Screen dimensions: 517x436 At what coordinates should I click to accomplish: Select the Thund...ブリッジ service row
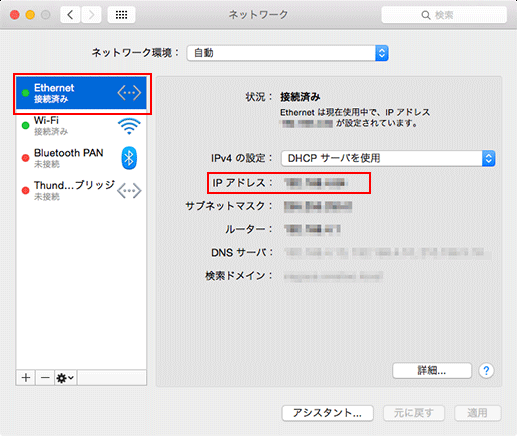[x=81, y=190]
